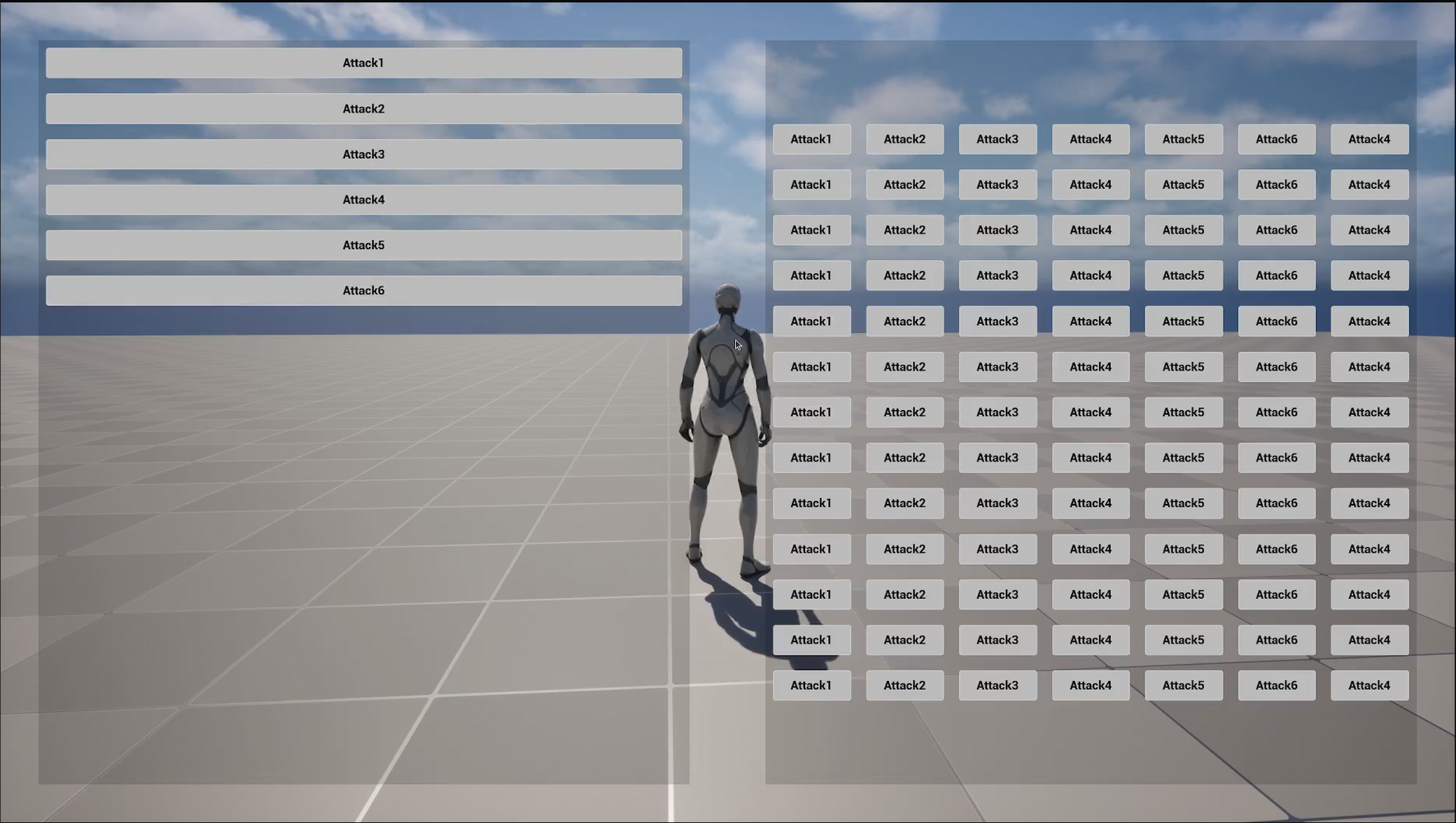
Task: Click Attack1 in the grid's bottom row
Action: click(811, 685)
